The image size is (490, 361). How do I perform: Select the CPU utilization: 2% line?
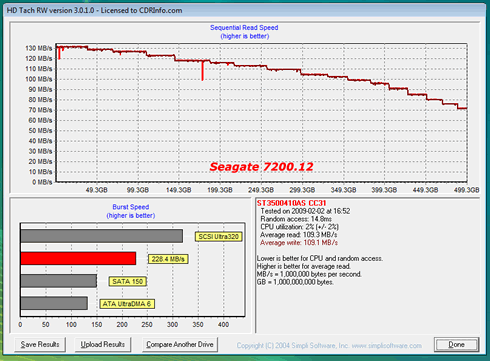point(299,227)
